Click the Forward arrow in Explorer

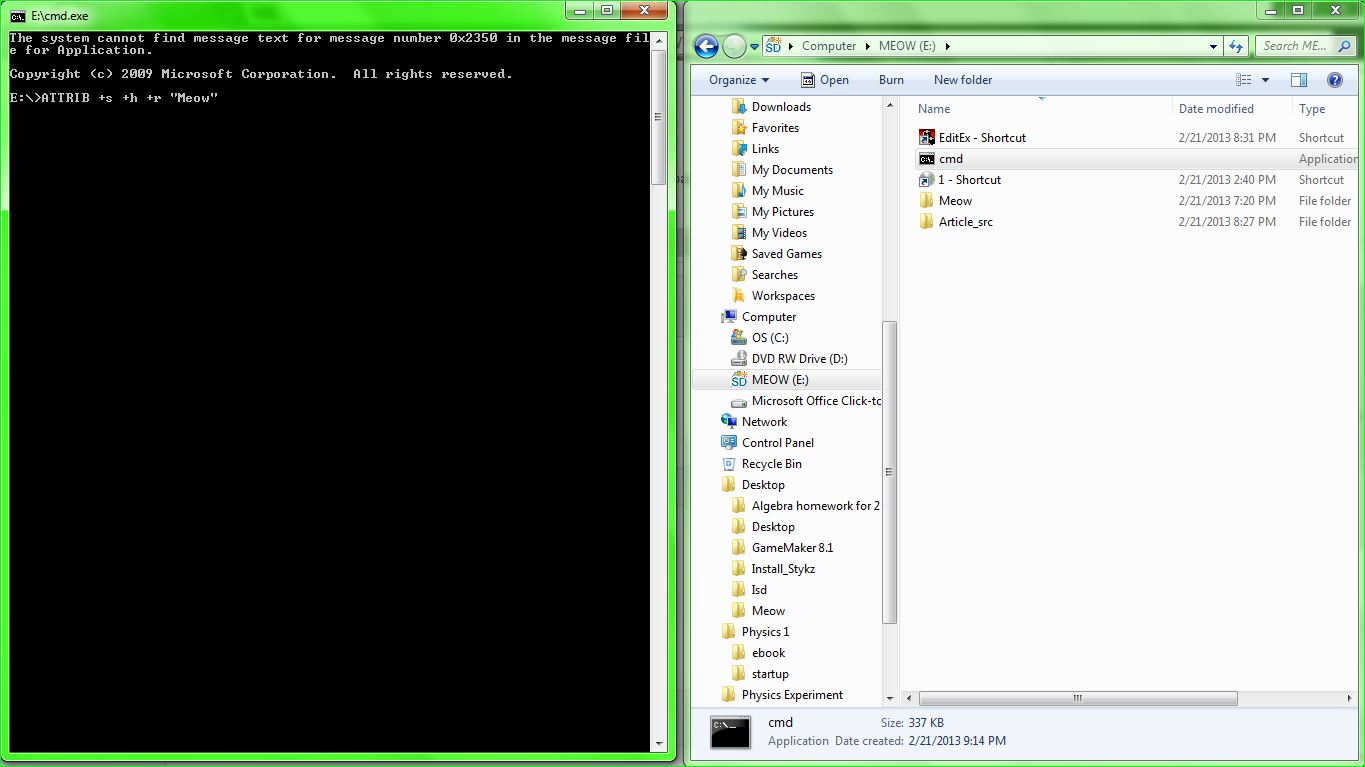pyautogui.click(x=734, y=46)
